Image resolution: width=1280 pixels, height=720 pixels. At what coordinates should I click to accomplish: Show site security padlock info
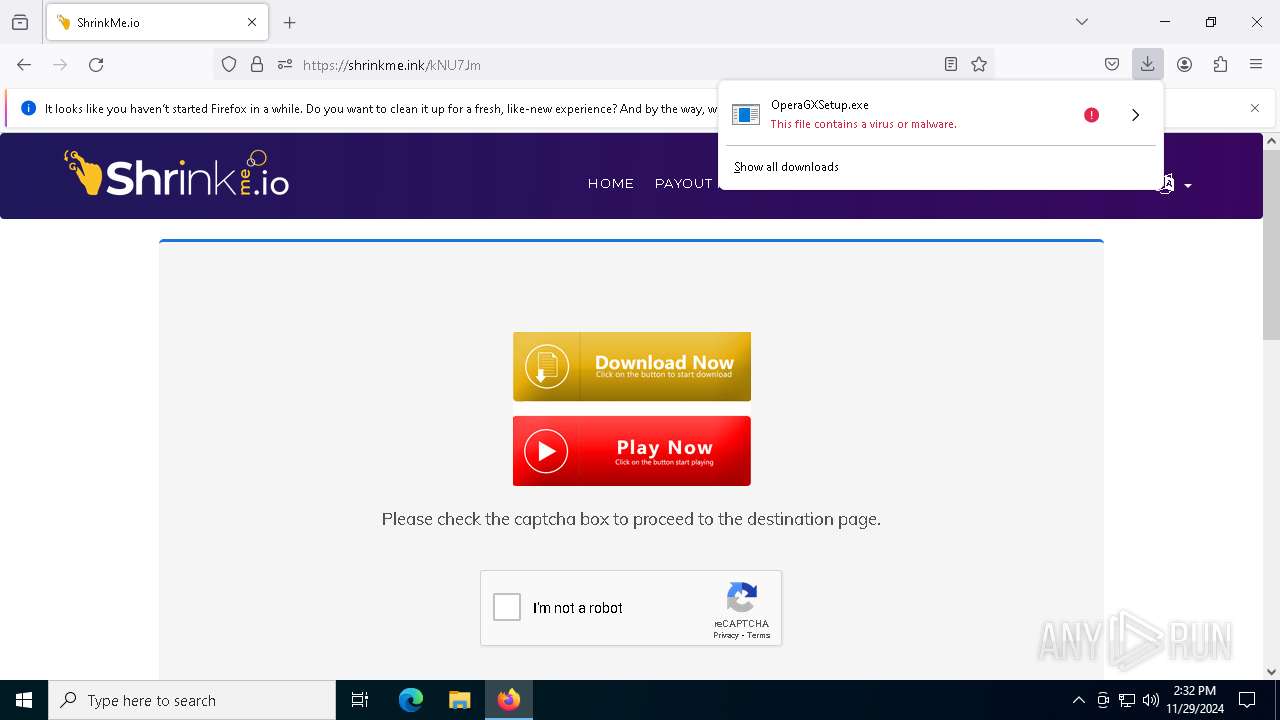click(257, 64)
